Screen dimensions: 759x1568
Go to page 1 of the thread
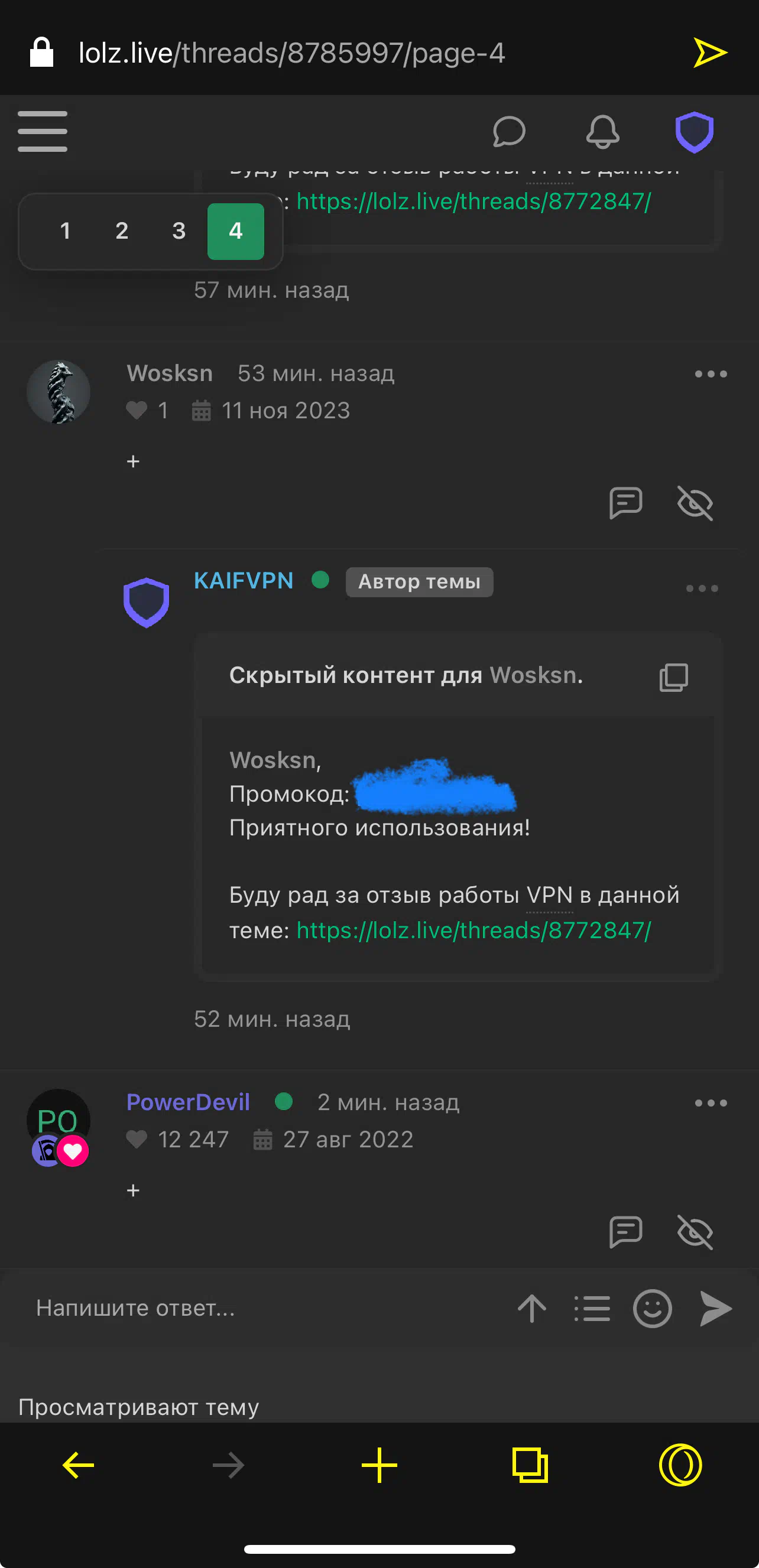[65, 232]
